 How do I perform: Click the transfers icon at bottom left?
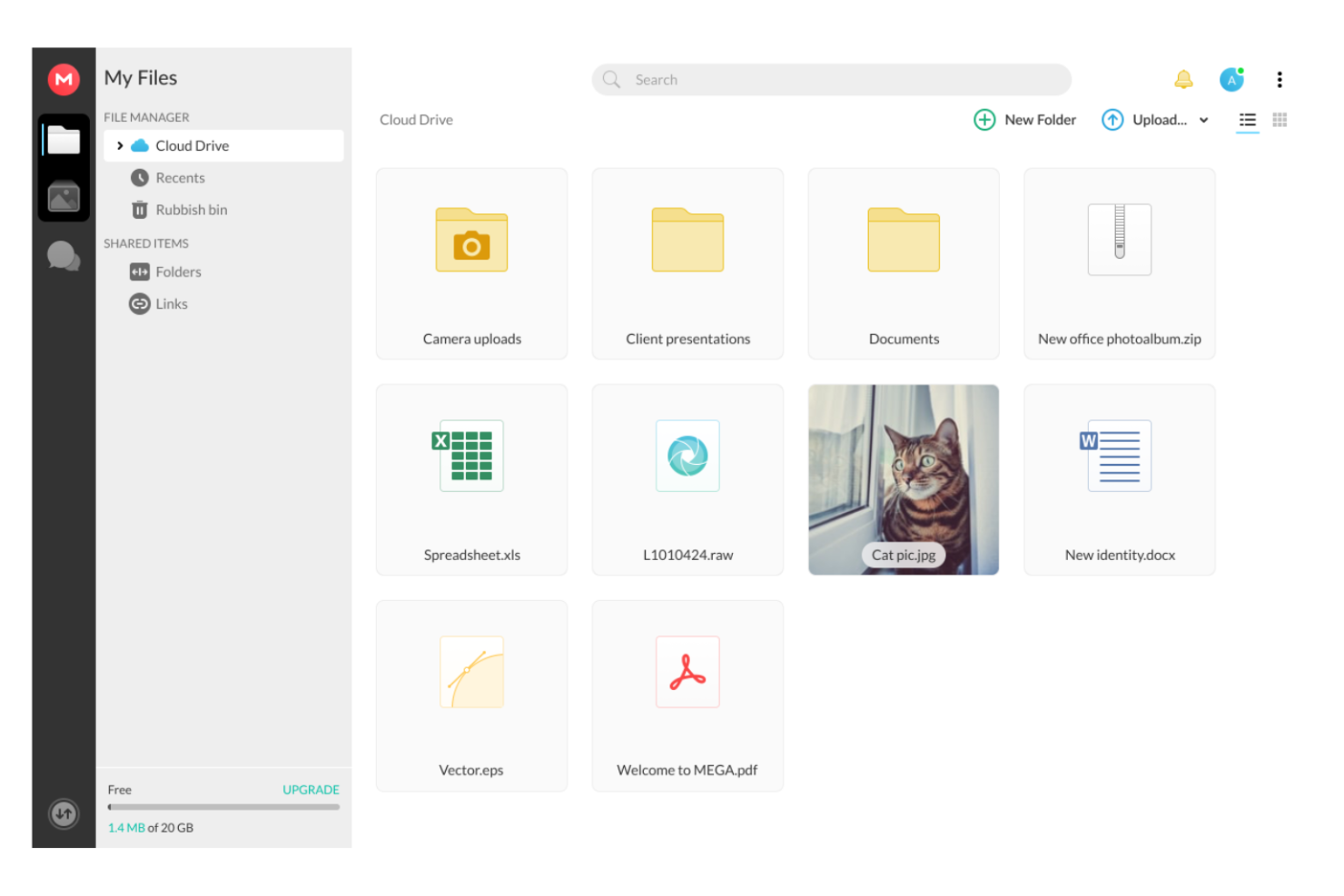pos(63,814)
